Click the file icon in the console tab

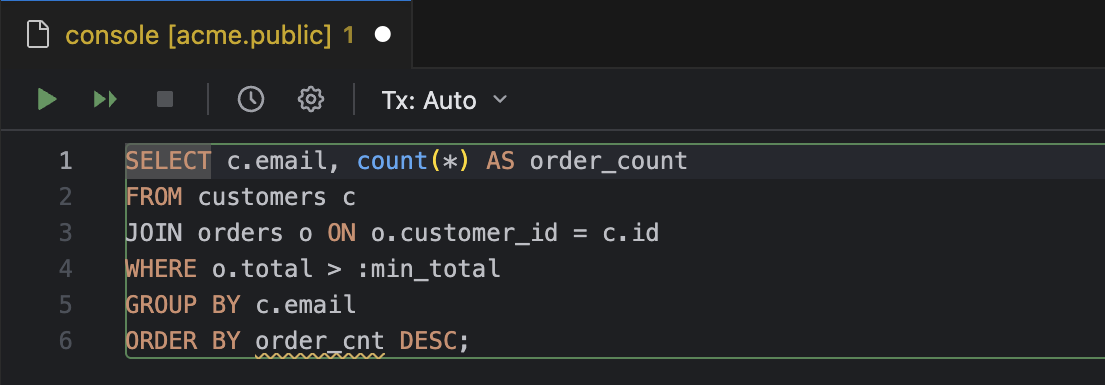click(38, 35)
